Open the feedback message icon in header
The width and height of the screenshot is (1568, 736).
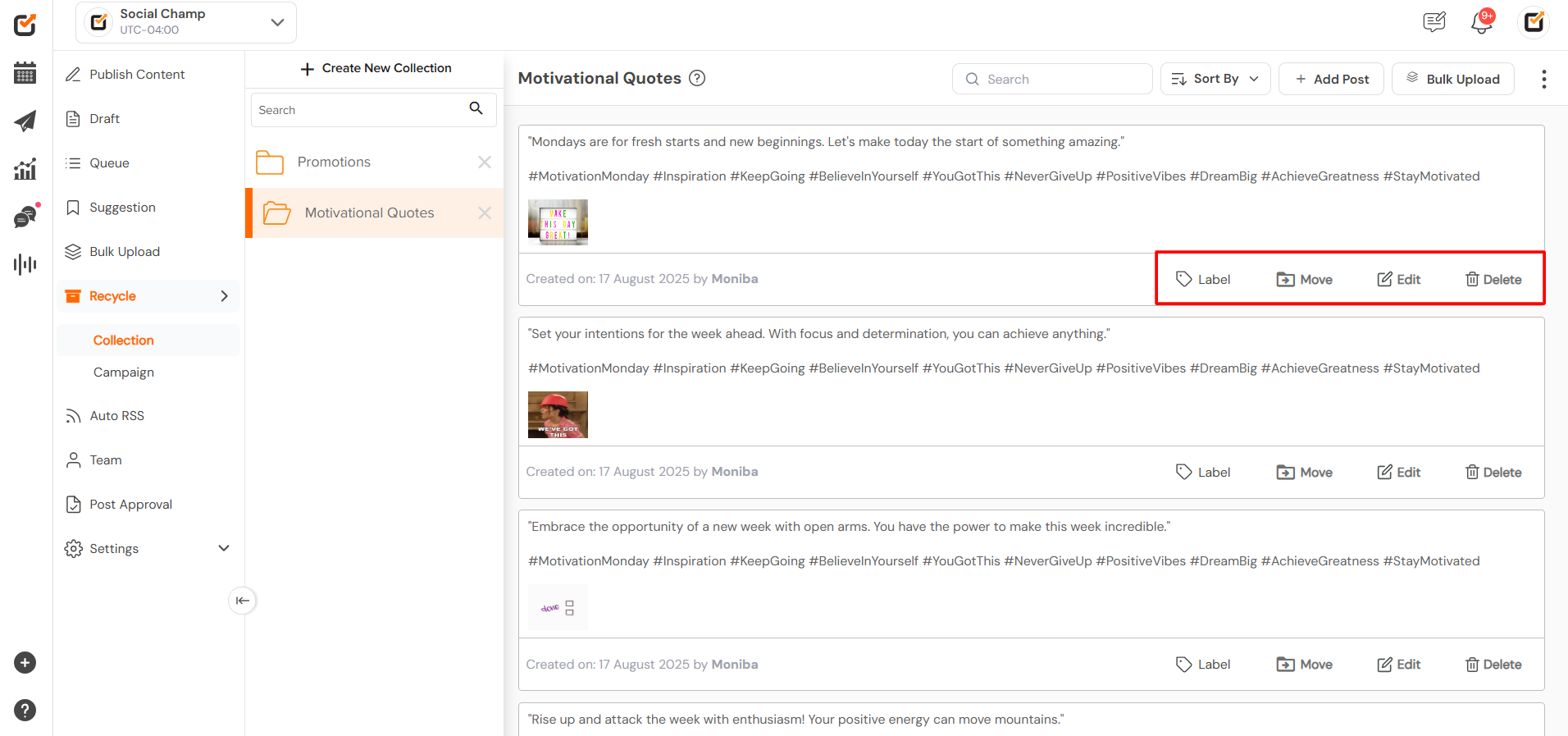click(x=1434, y=22)
